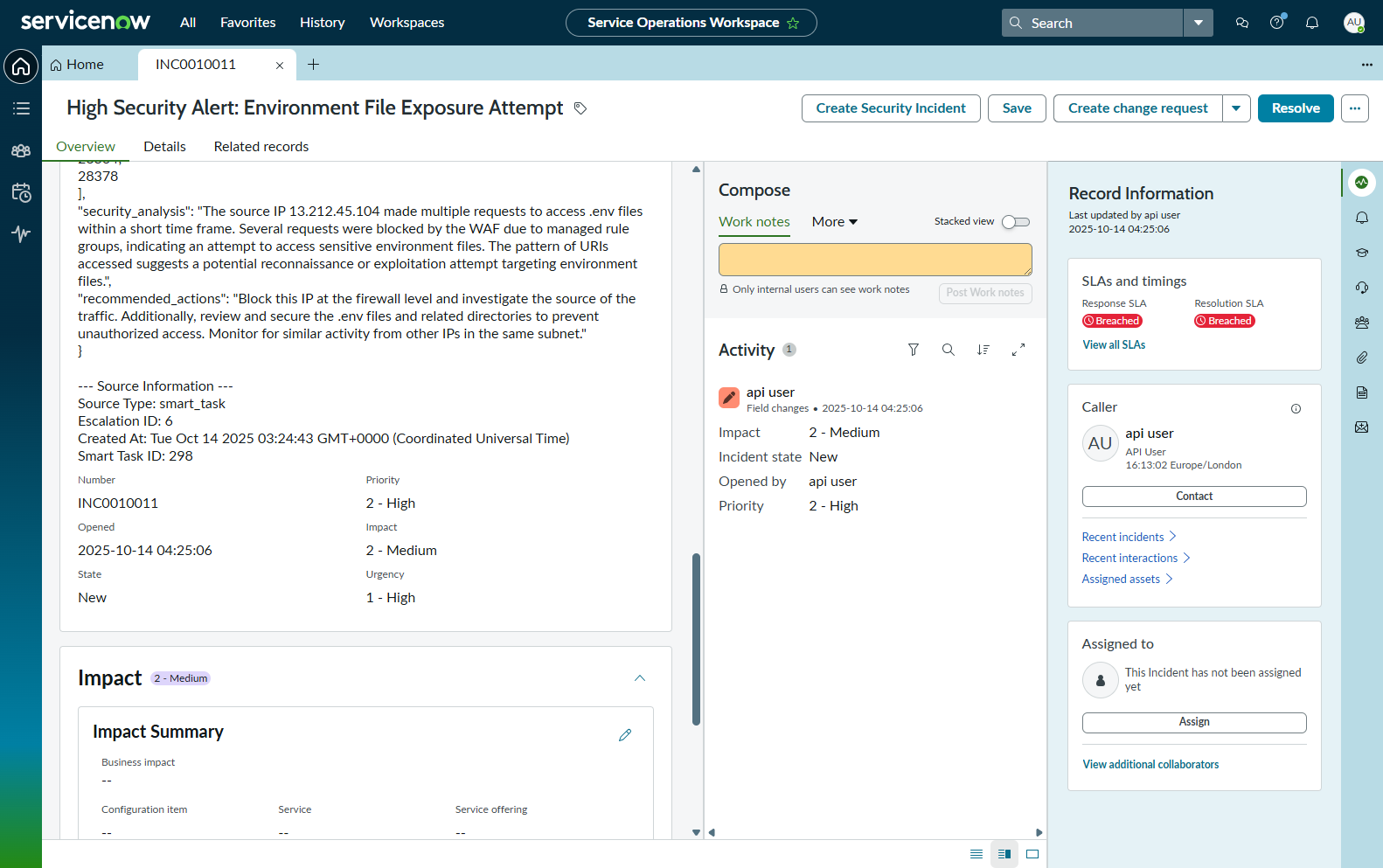This screenshot has height=868, width=1383.
Task: Open the attachments paperclip in right sidebar
Action: click(x=1362, y=358)
